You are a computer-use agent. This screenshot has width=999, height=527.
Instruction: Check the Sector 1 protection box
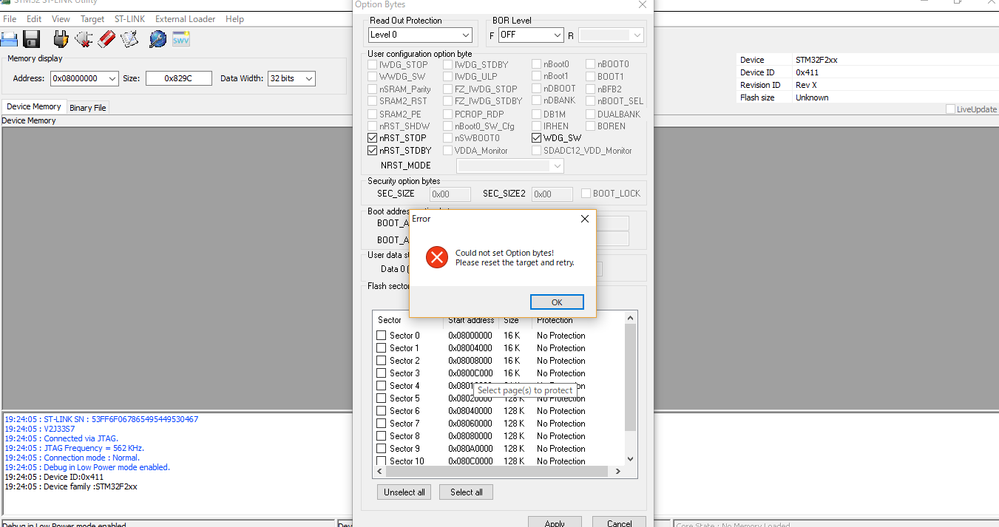(381, 348)
